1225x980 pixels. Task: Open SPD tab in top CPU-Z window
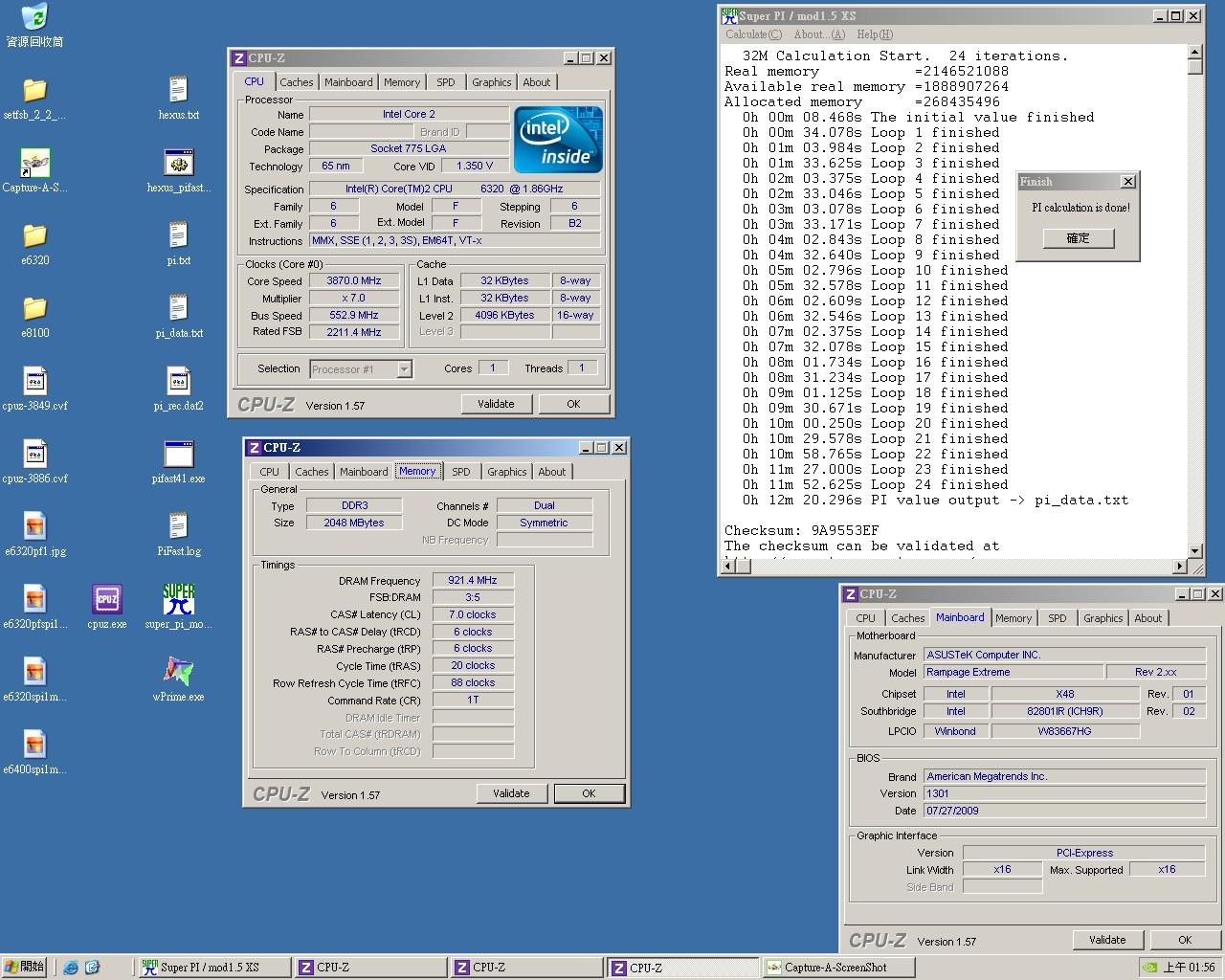pyautogui.click(x=446, y=82)
